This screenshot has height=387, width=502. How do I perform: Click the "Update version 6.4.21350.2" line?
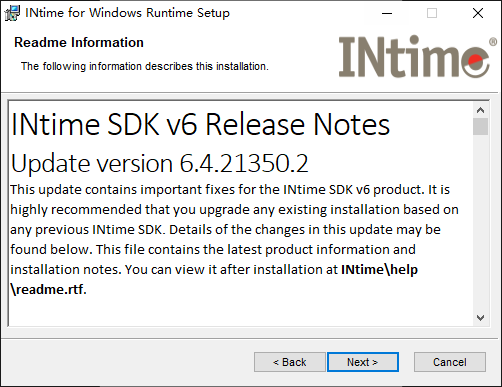click(x=160, y=163)
